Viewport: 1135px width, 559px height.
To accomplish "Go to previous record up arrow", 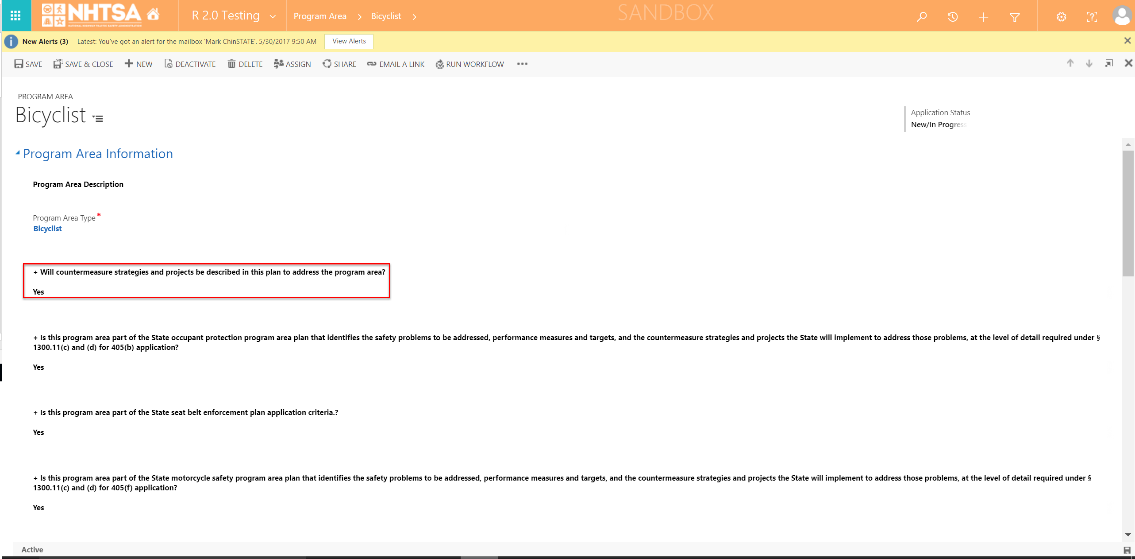I will tap(1070, 64).
